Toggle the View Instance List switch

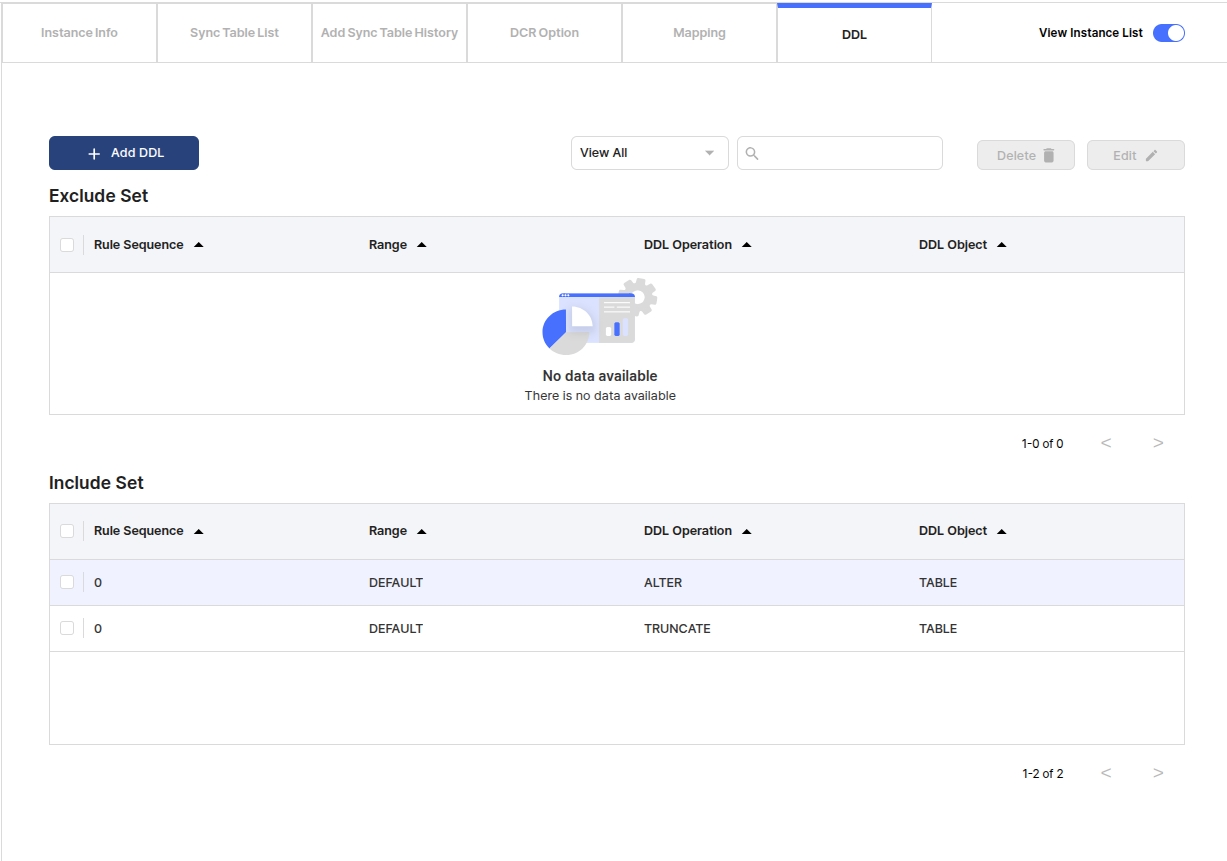coord(1168,33)
